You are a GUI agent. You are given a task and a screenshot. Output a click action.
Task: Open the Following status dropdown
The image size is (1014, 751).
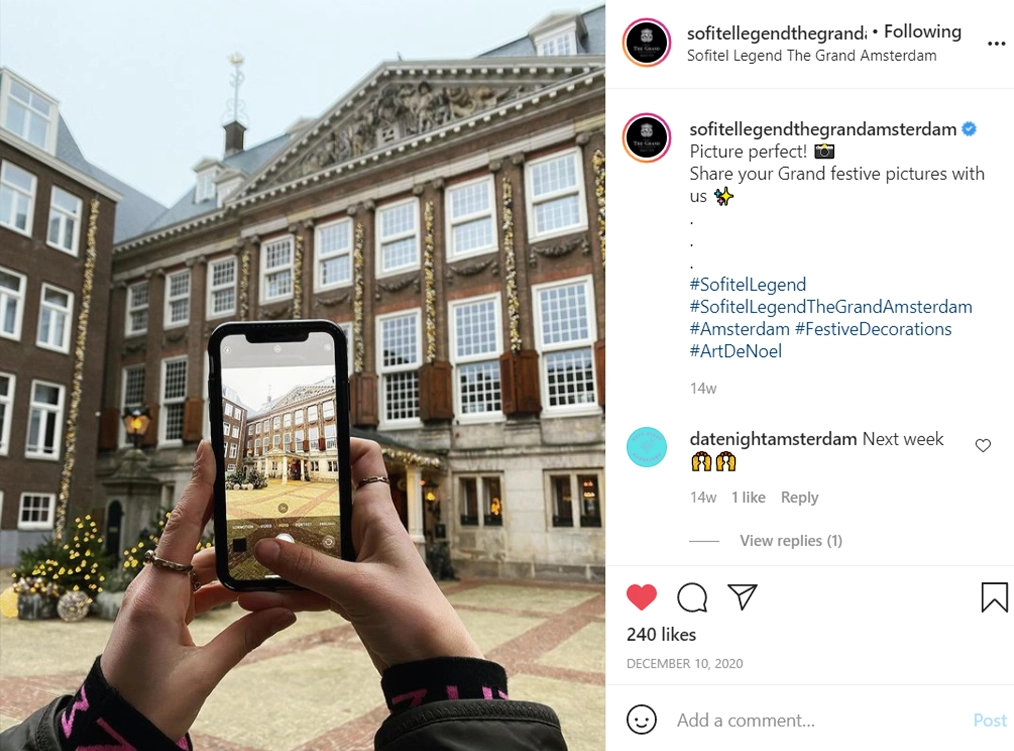coord(922,32)
